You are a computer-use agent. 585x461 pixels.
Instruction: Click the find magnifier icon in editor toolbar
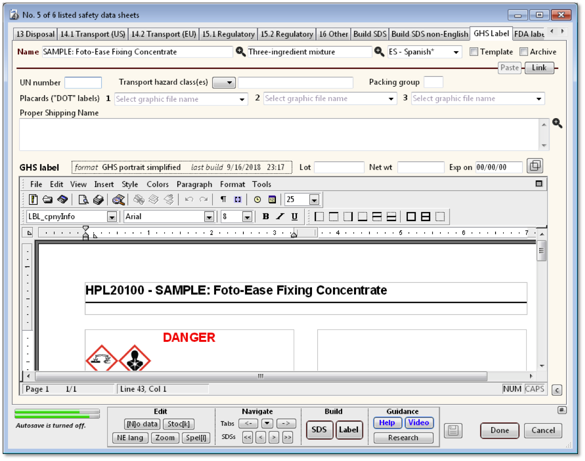click(119, 200)
